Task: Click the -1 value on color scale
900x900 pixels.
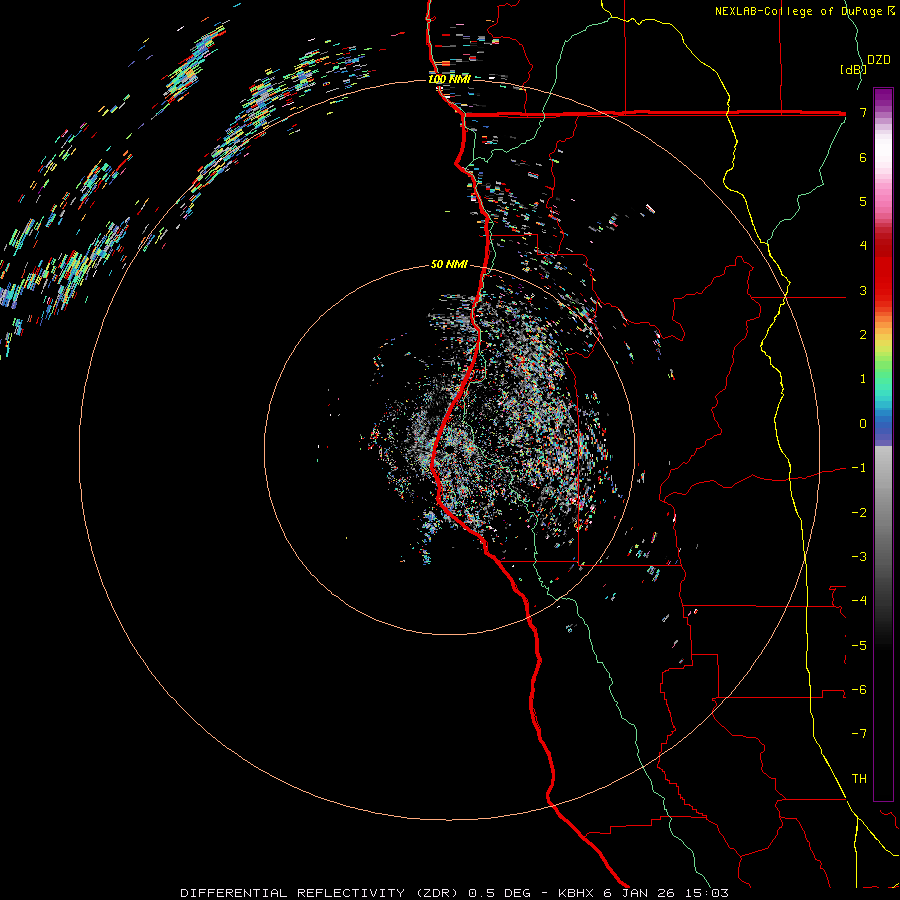Action: pyautogui.click(x=859, y=468)
